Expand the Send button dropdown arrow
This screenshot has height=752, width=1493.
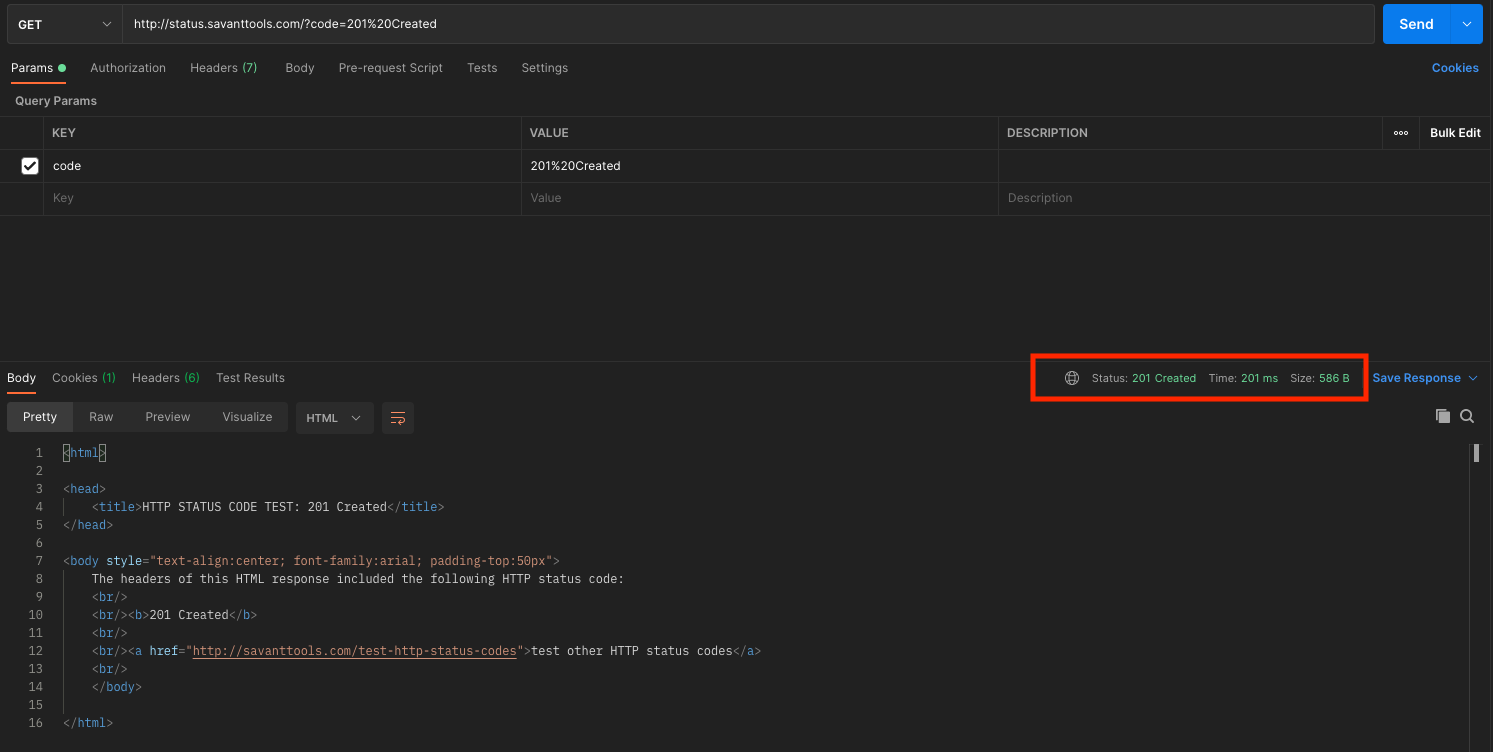(x=1467, y=24)
